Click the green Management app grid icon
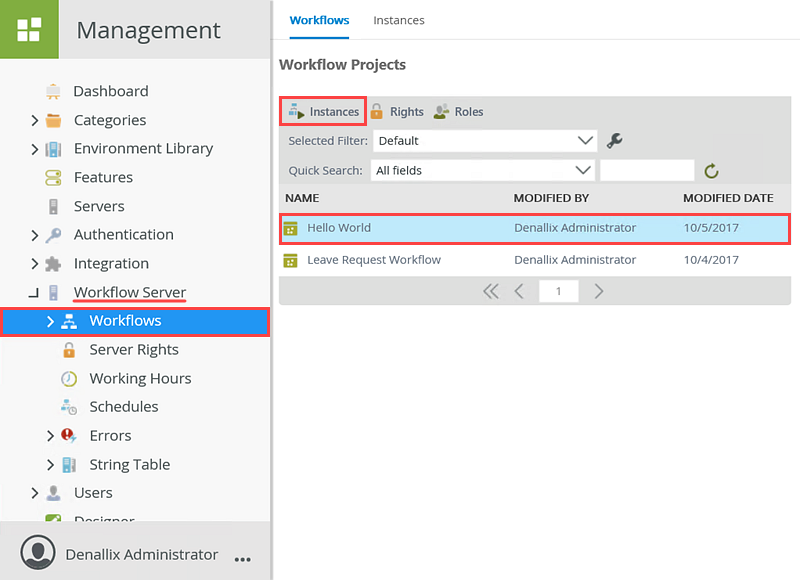 point(29,29)
